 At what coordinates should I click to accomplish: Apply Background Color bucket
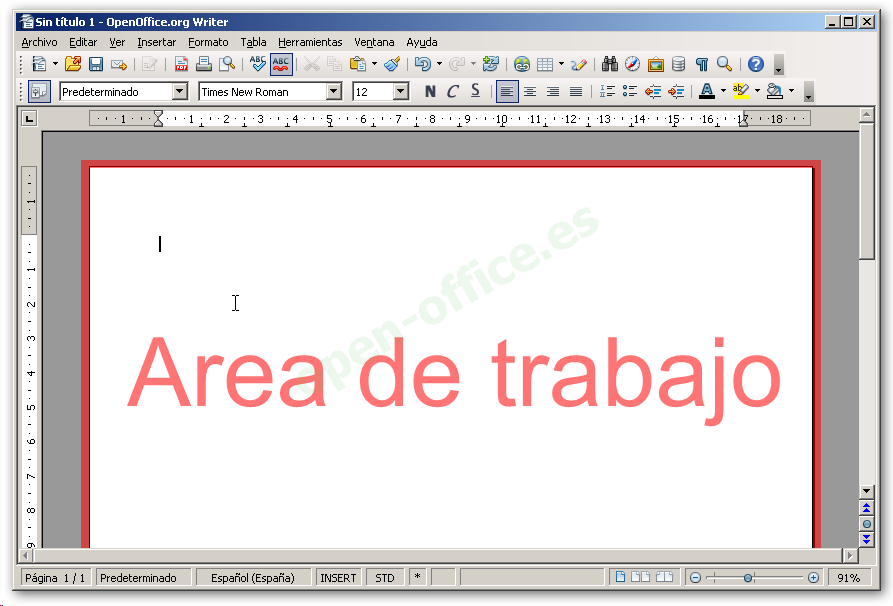pyautogui.click(x=775, y=91)
